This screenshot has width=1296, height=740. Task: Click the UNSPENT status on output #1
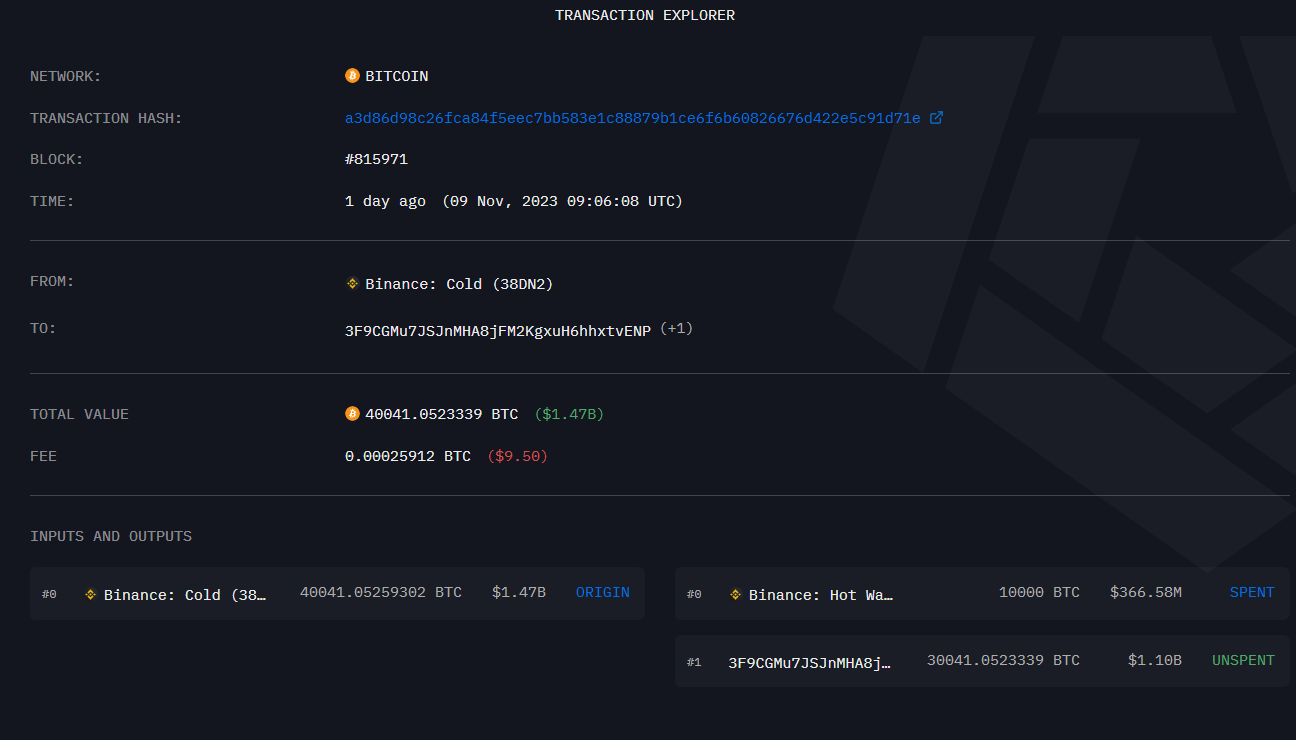[1243, 660]
